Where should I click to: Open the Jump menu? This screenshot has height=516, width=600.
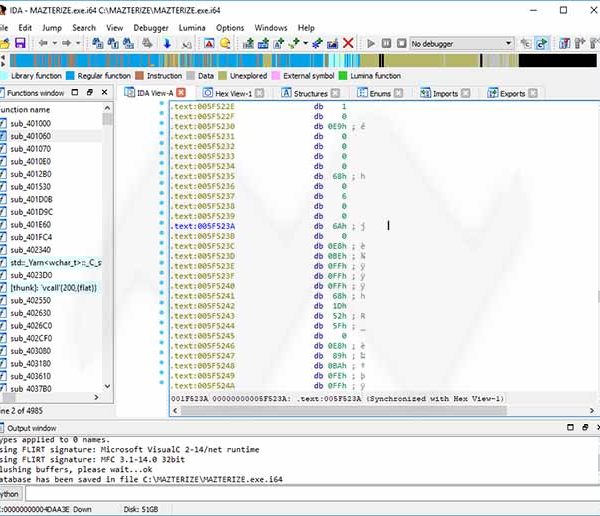[52, 28]
